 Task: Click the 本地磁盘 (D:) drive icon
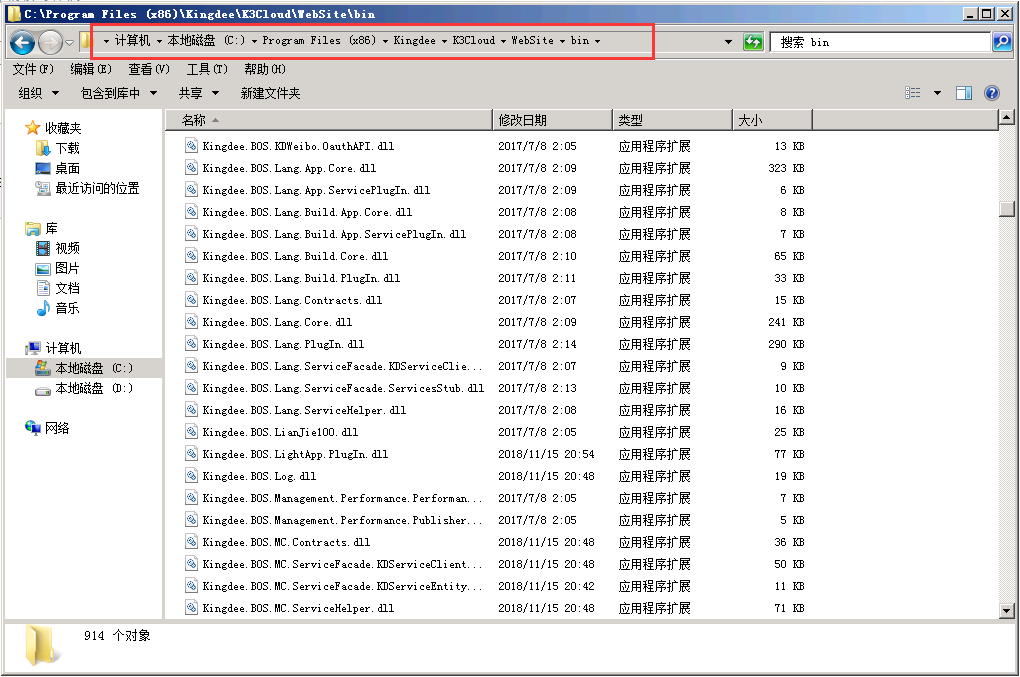pos(42,389)
